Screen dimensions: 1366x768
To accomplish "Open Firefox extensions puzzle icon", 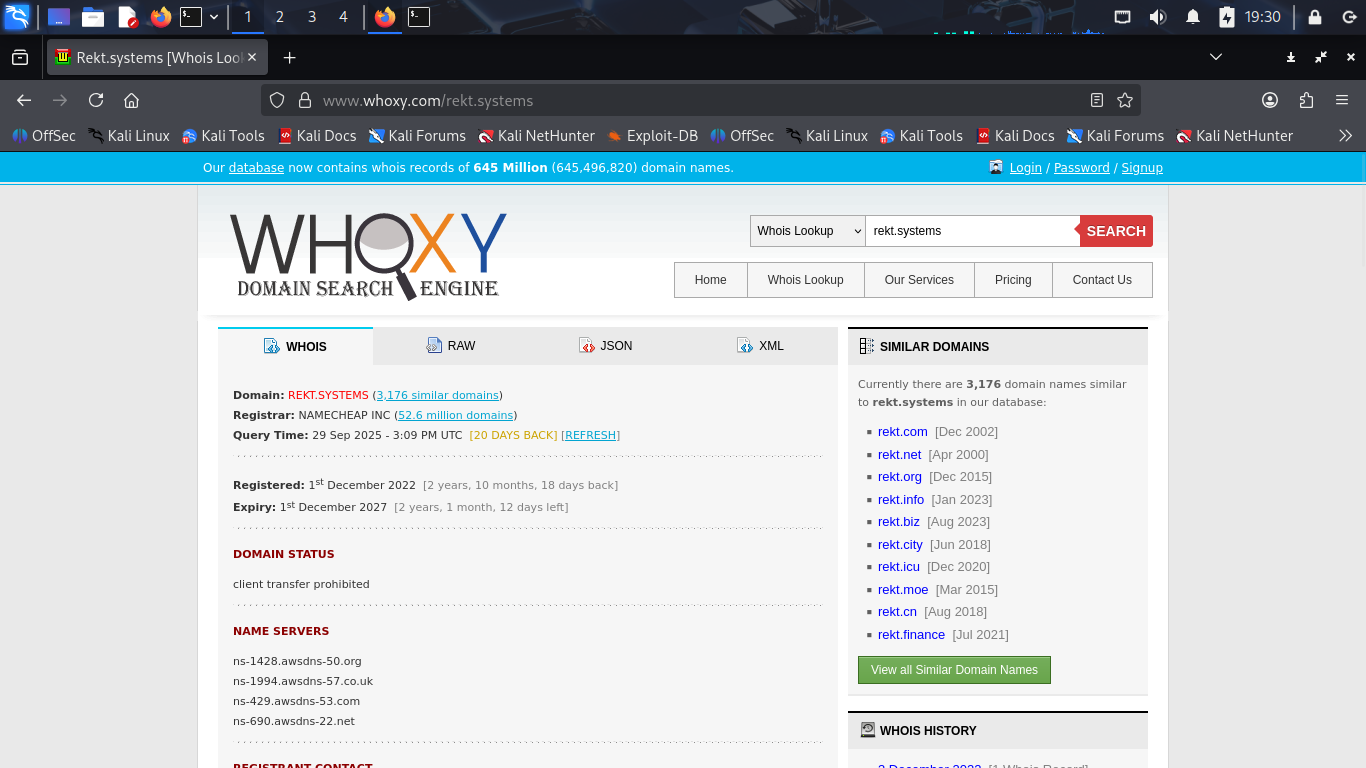I will tap(1306, 100).
